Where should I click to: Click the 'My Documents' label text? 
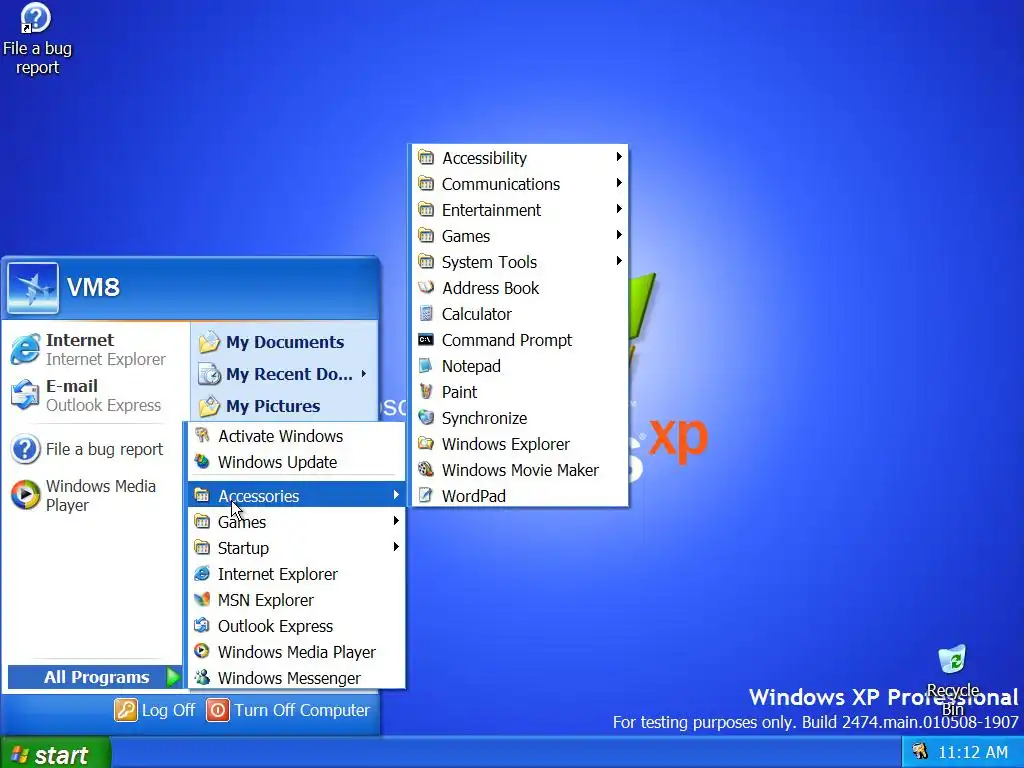[285, 342]
